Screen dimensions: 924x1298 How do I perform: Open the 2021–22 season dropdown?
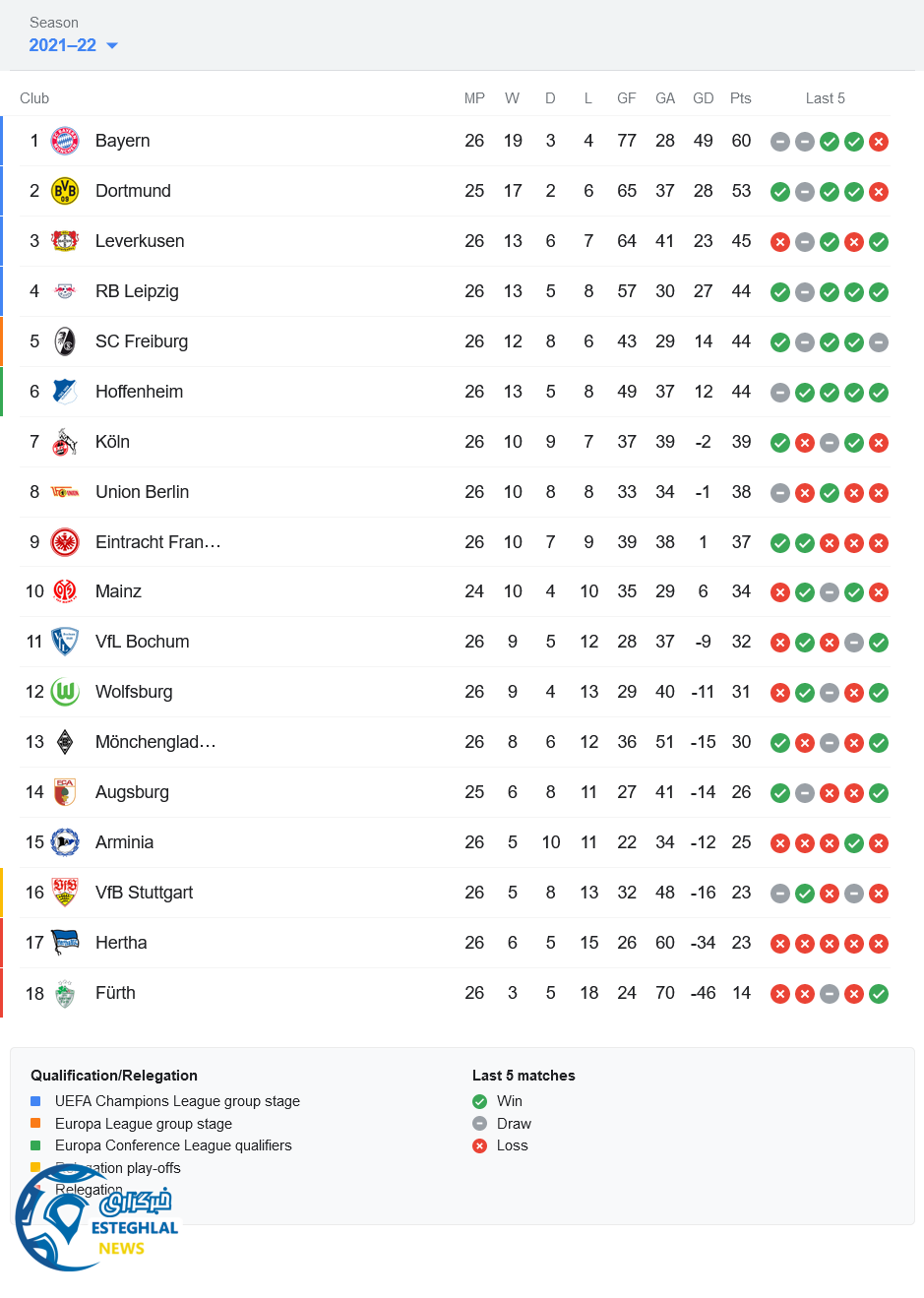63,45
